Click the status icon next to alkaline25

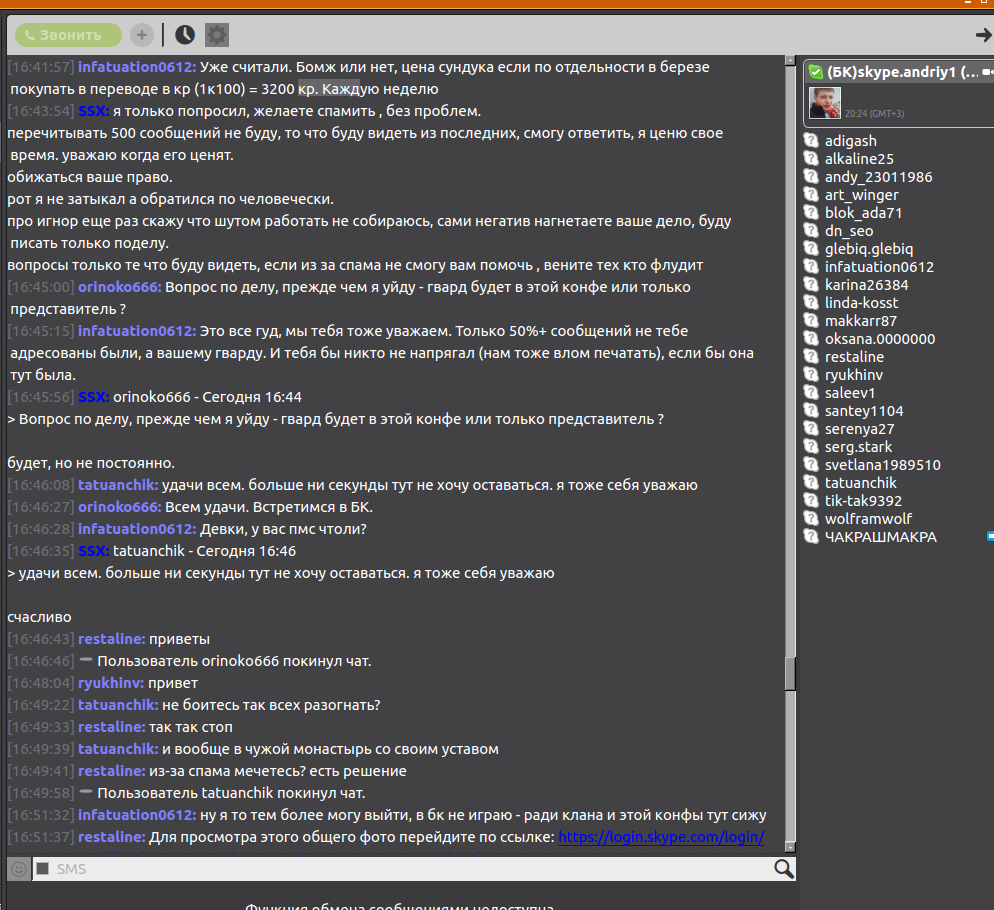tap(811, 159)
